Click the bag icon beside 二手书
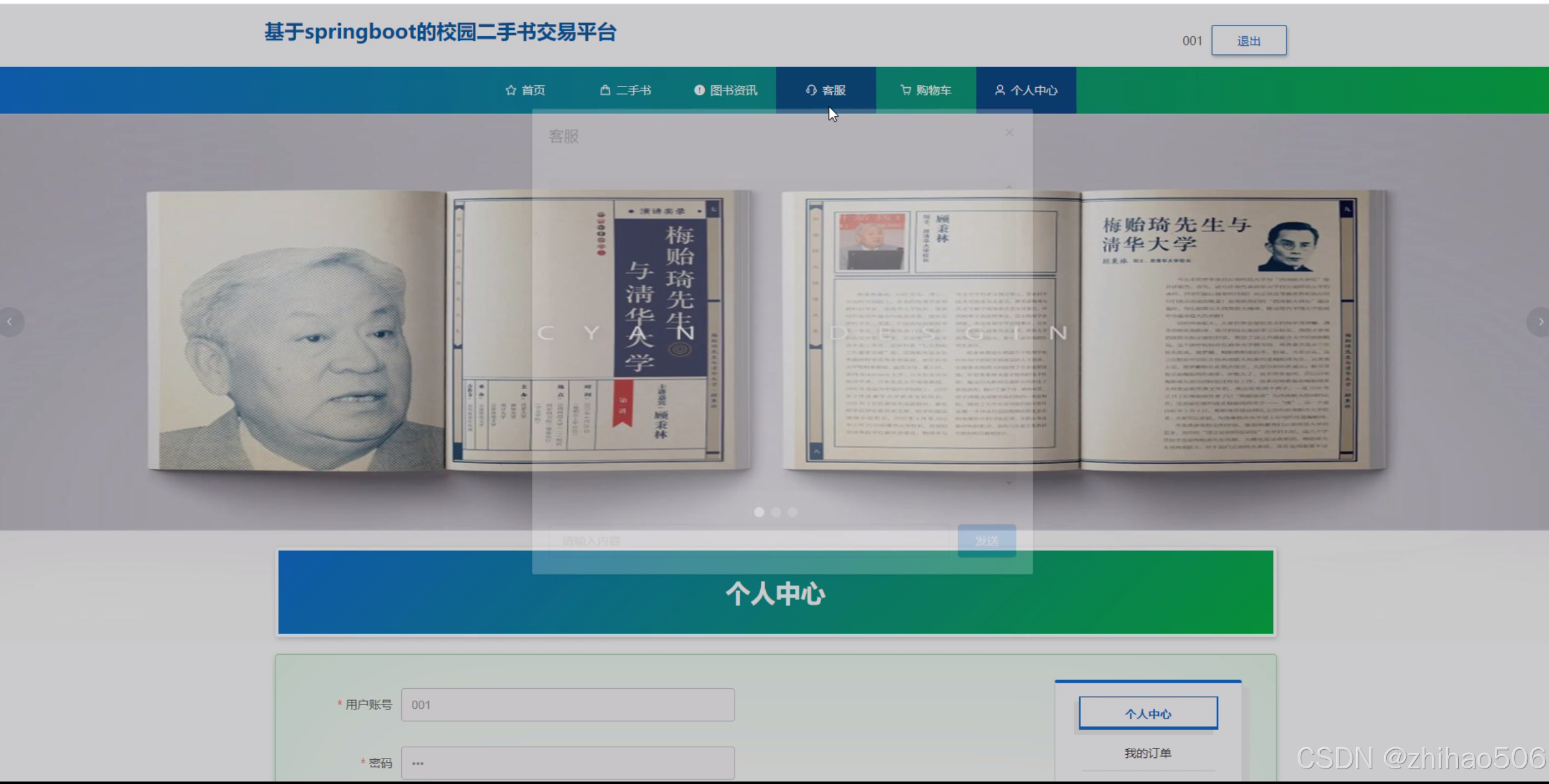 (605, 90)
